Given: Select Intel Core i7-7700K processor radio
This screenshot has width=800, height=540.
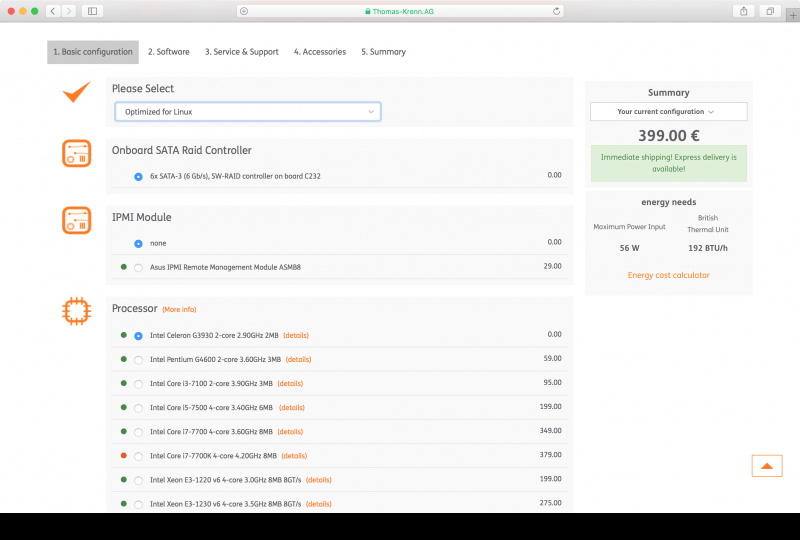Looking at the screenshot, I should [138, 456].
